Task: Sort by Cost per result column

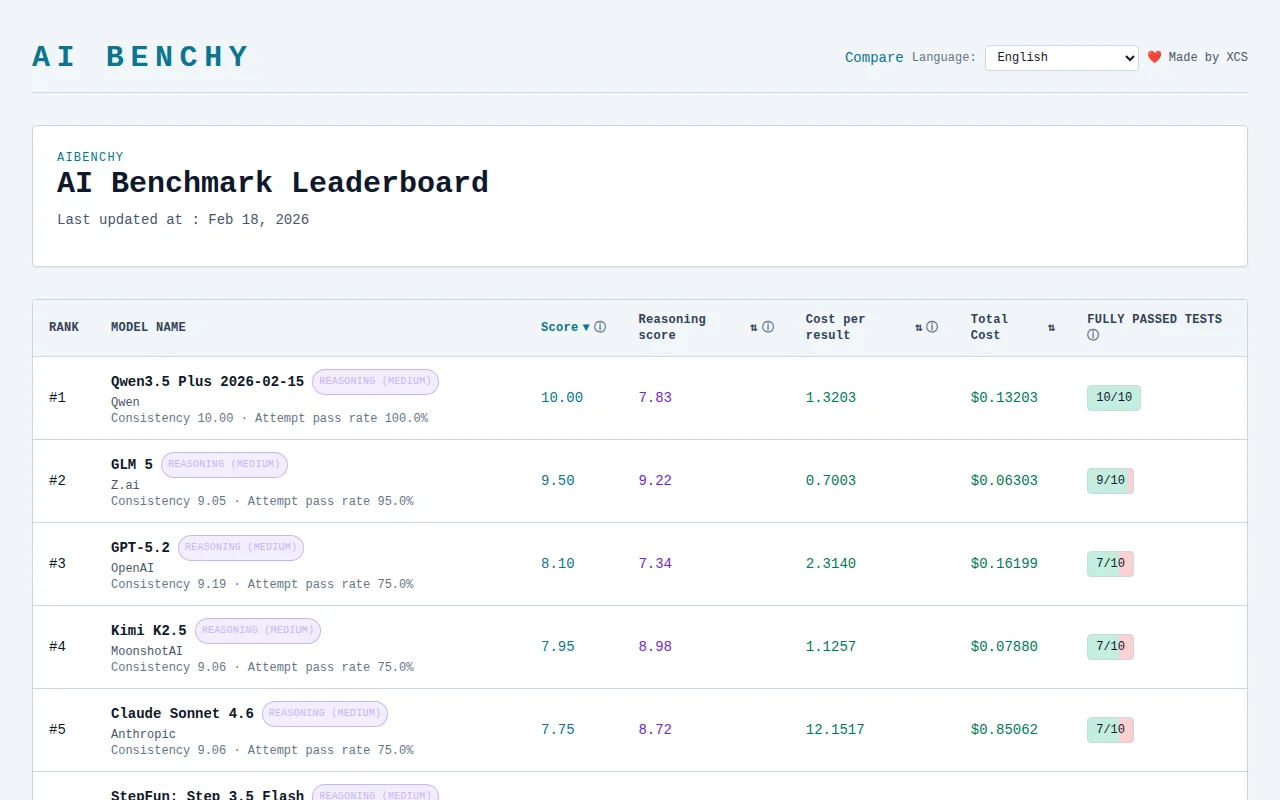Action: (x=836, y=327)
